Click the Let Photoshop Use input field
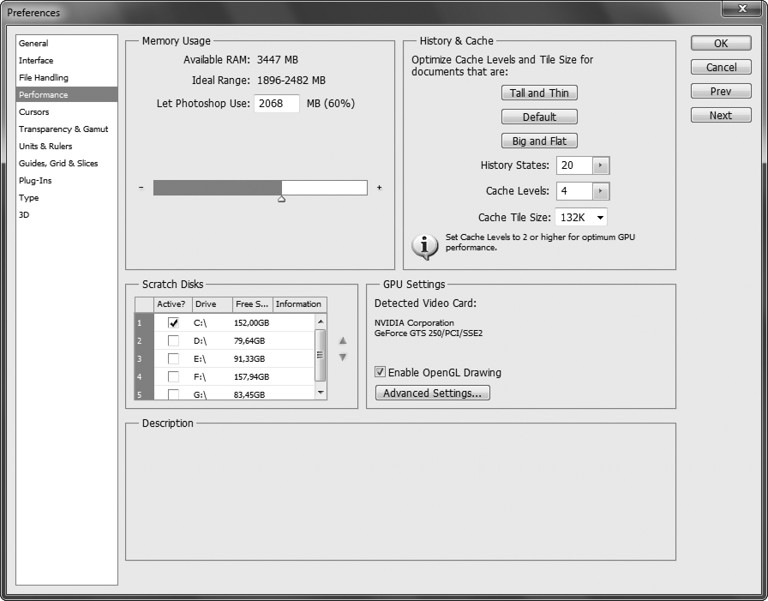 [277, 104]
